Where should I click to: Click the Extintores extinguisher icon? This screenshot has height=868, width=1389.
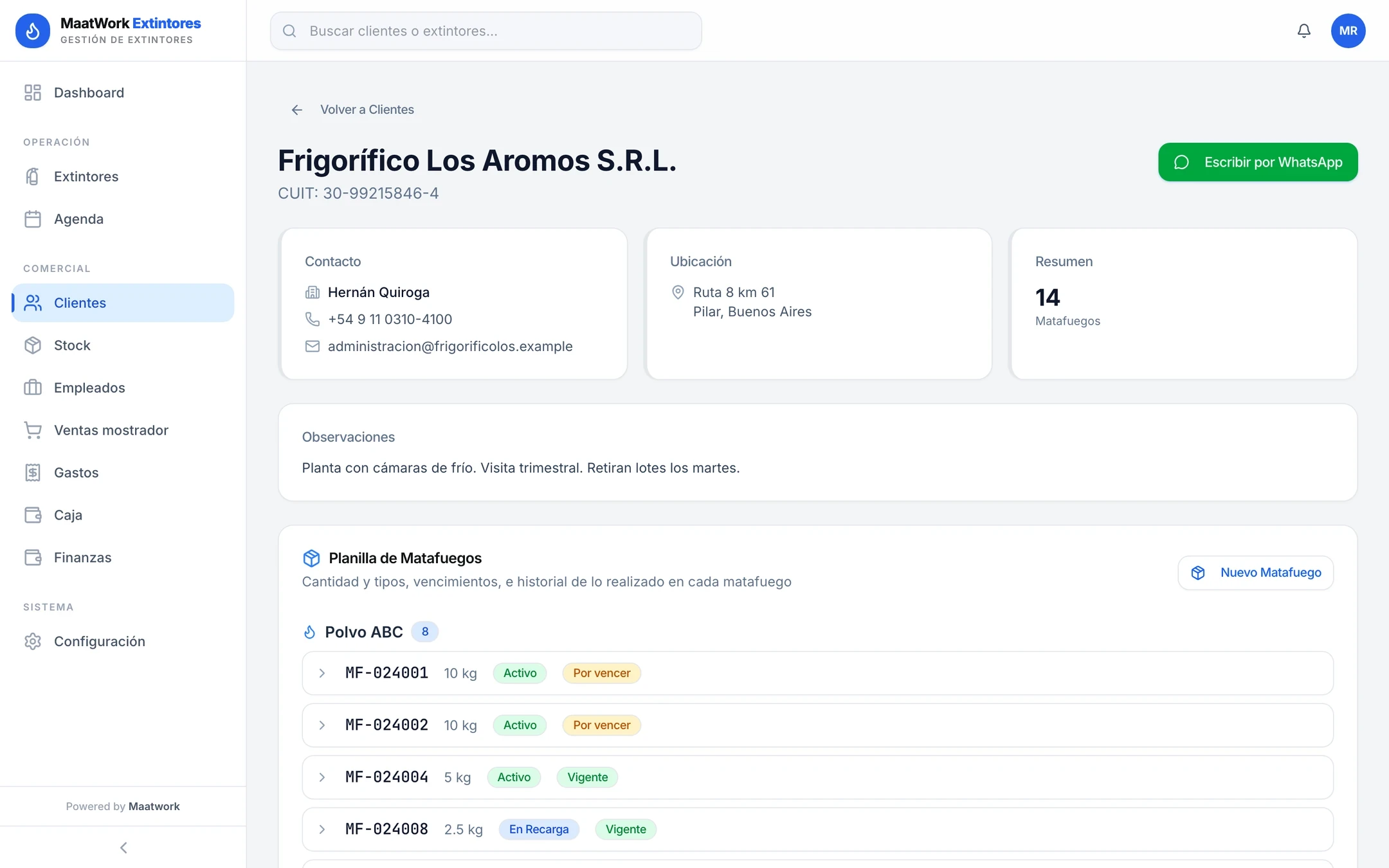coord(33,176)
